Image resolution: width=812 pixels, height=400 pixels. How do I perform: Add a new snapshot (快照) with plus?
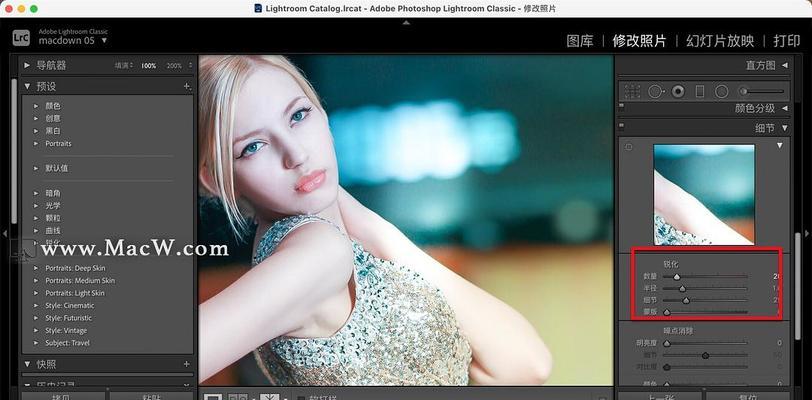point(186,364)
